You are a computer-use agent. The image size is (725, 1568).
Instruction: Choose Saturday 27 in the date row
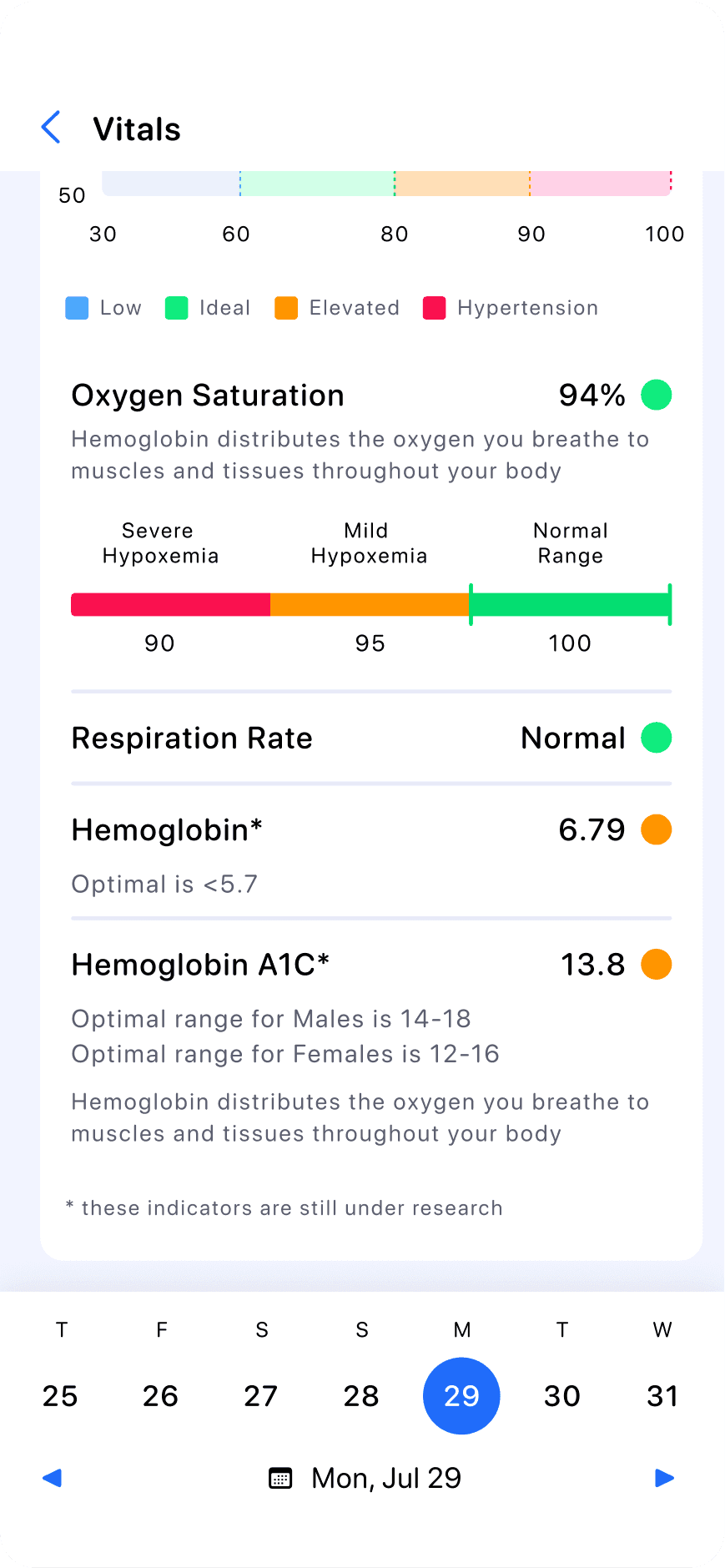(261, 1395)
